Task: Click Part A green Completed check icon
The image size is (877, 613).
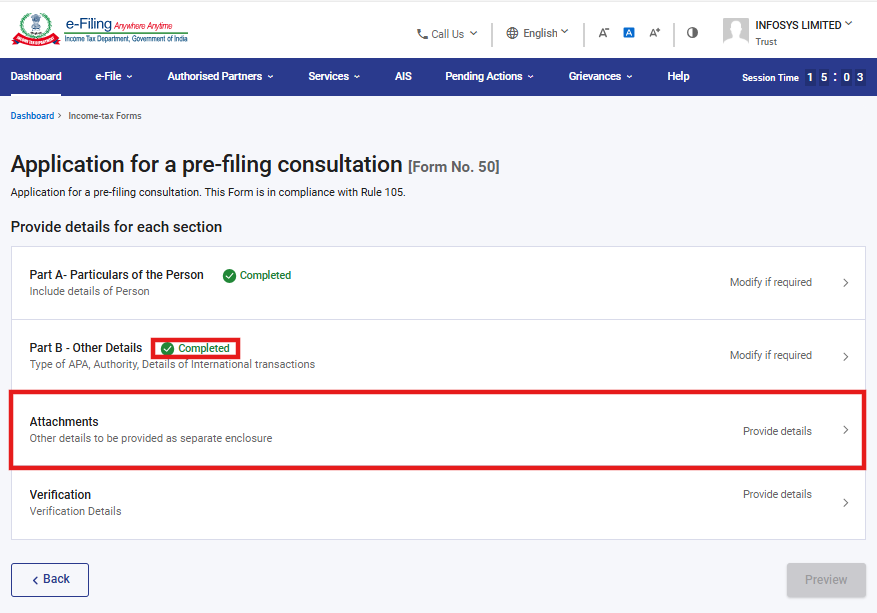Action: [x=229, y=275]
